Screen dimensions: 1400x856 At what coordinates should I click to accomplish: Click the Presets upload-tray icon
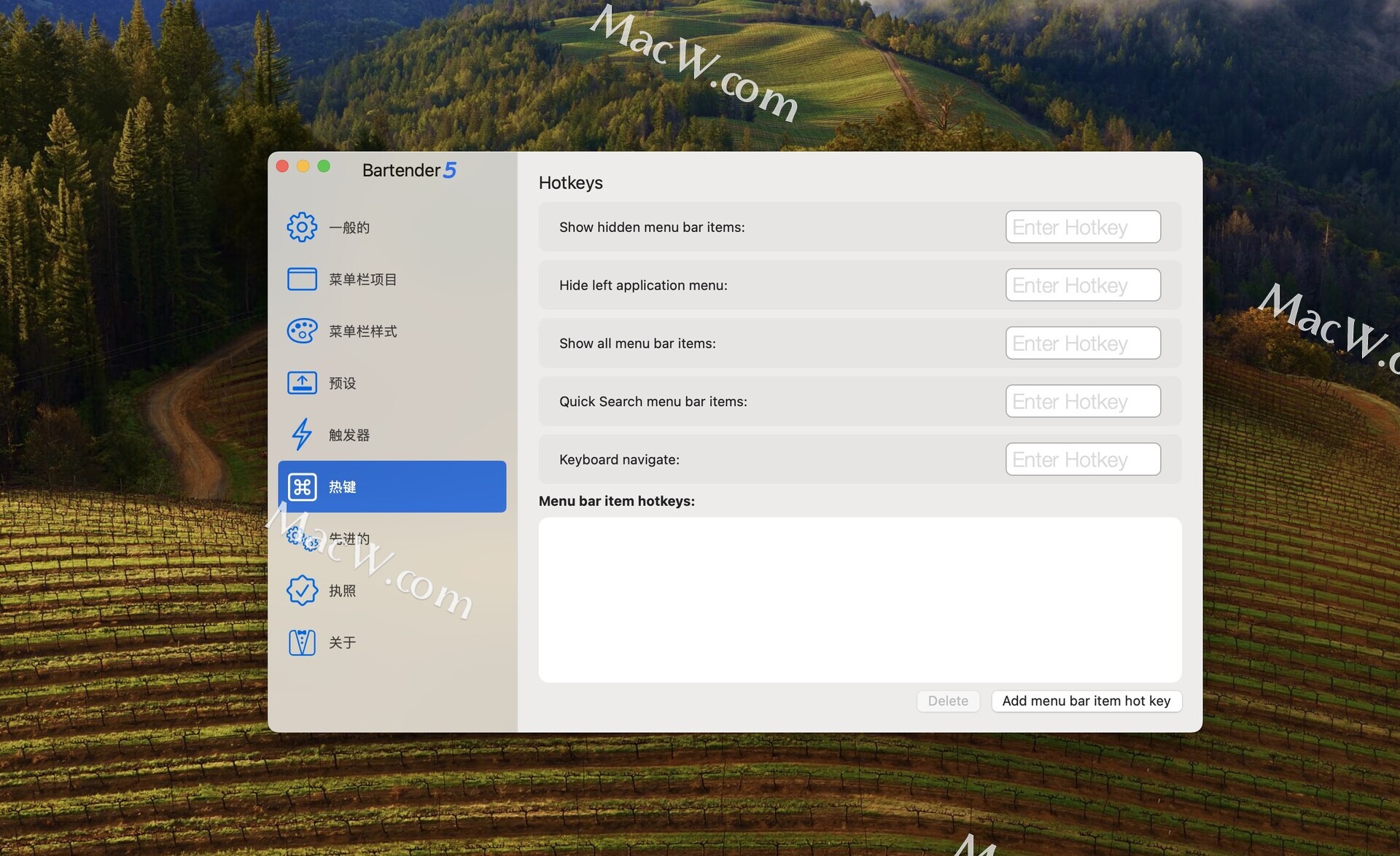[x=302, y=383]
